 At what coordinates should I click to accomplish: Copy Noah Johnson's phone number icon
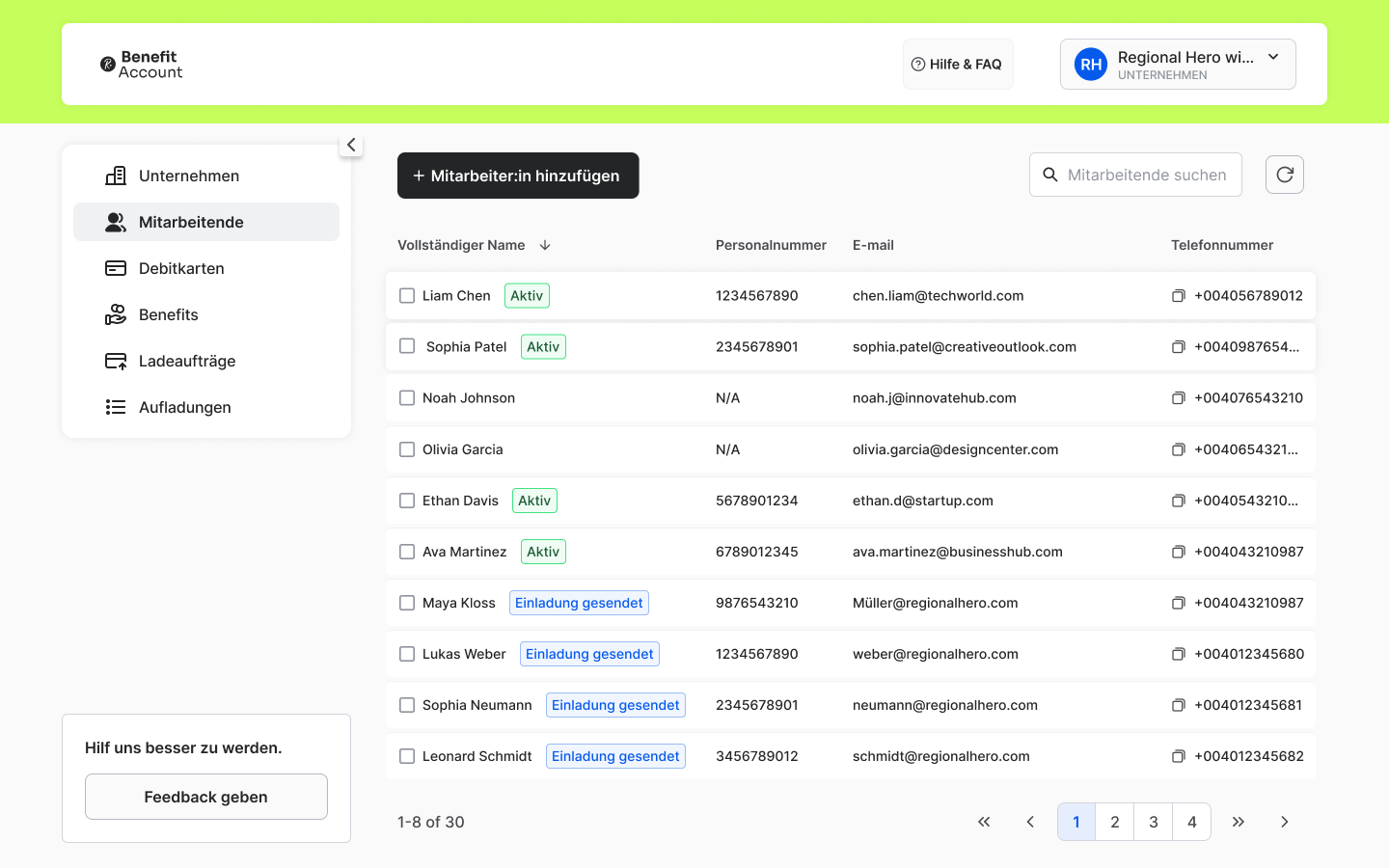pyautogui.click(x=1178, y=398)
